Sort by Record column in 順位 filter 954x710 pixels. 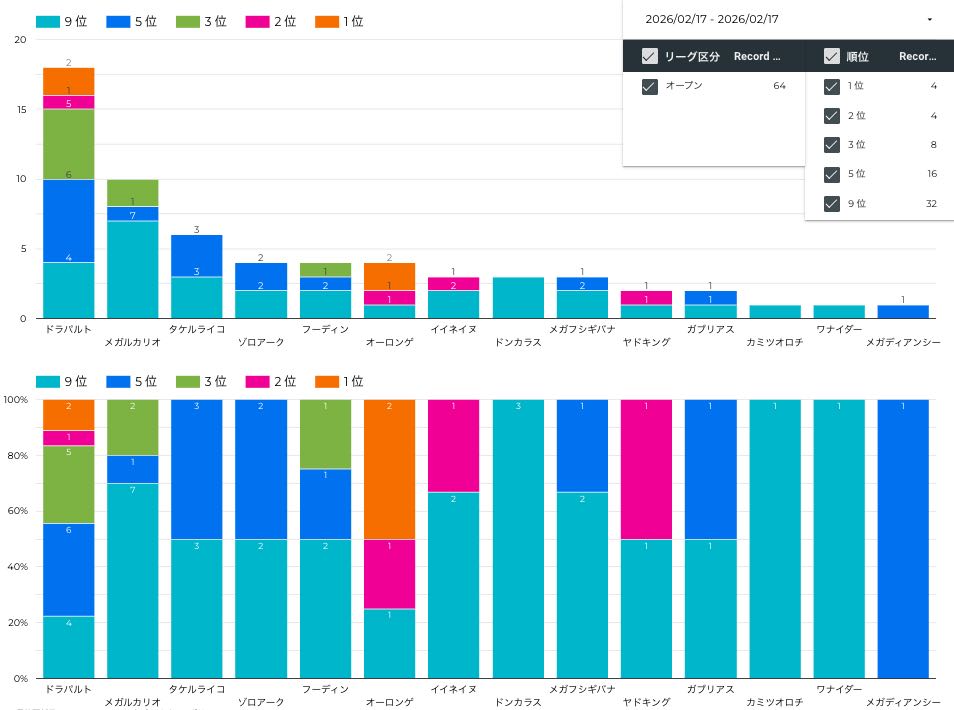click(x=917, y=56)
